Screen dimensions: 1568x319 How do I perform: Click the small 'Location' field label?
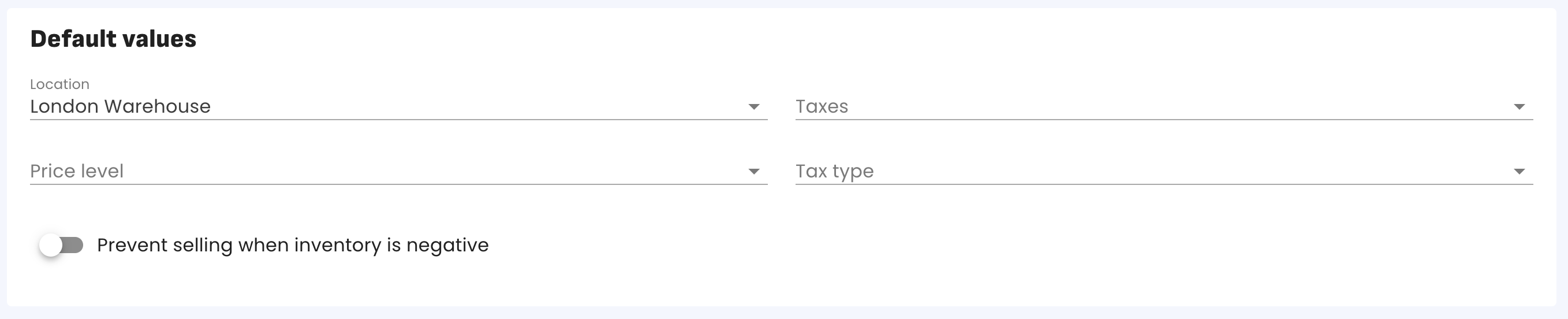click(x=59, y=84)
